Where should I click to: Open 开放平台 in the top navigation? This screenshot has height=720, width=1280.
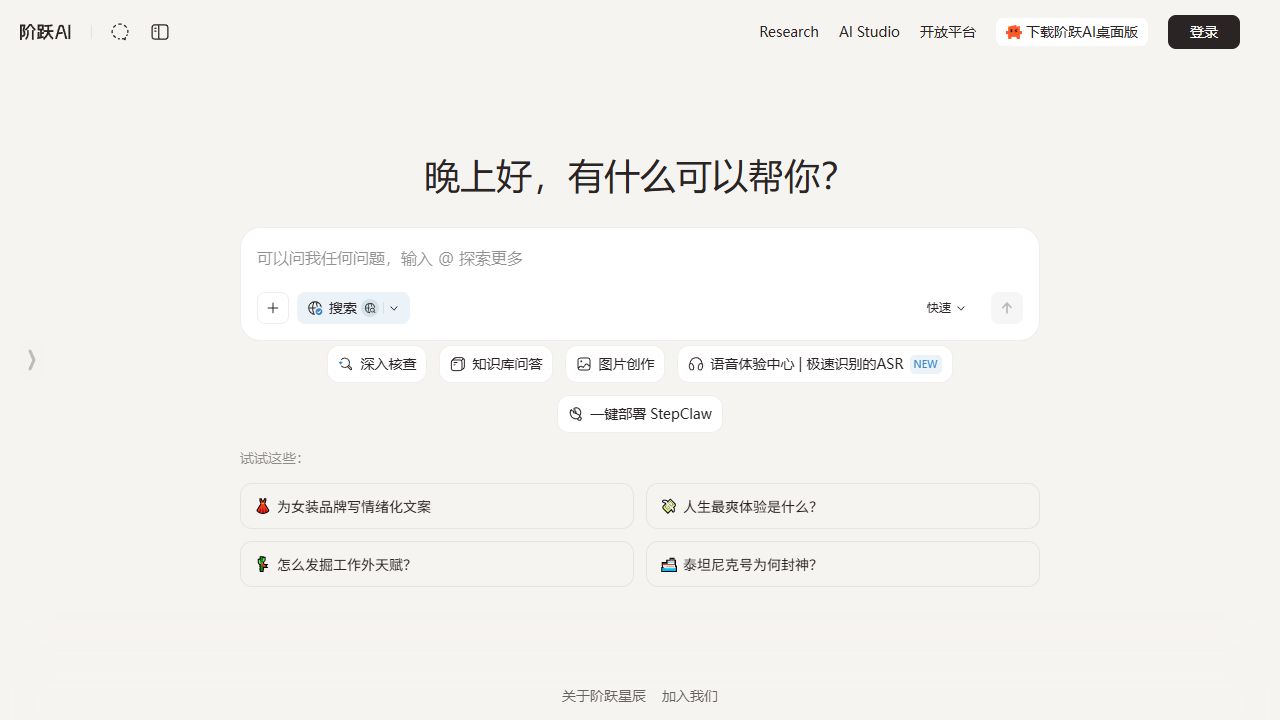[x=948, y=32]
